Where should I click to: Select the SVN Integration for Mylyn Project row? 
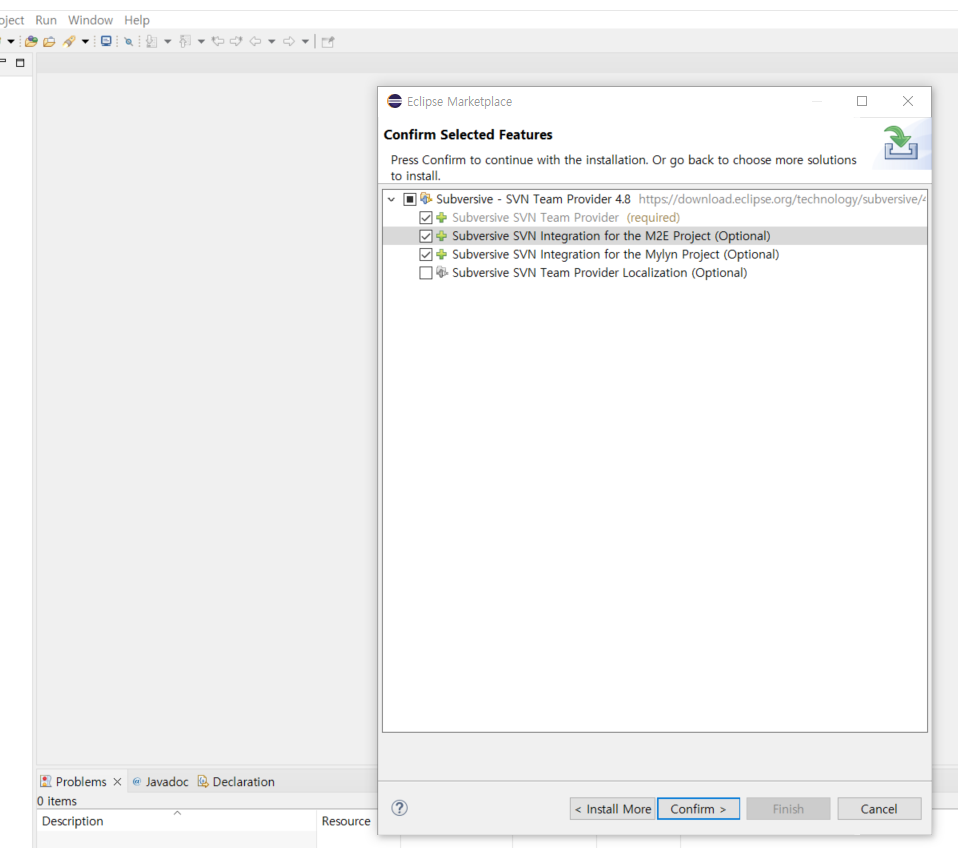pos(655,254)
